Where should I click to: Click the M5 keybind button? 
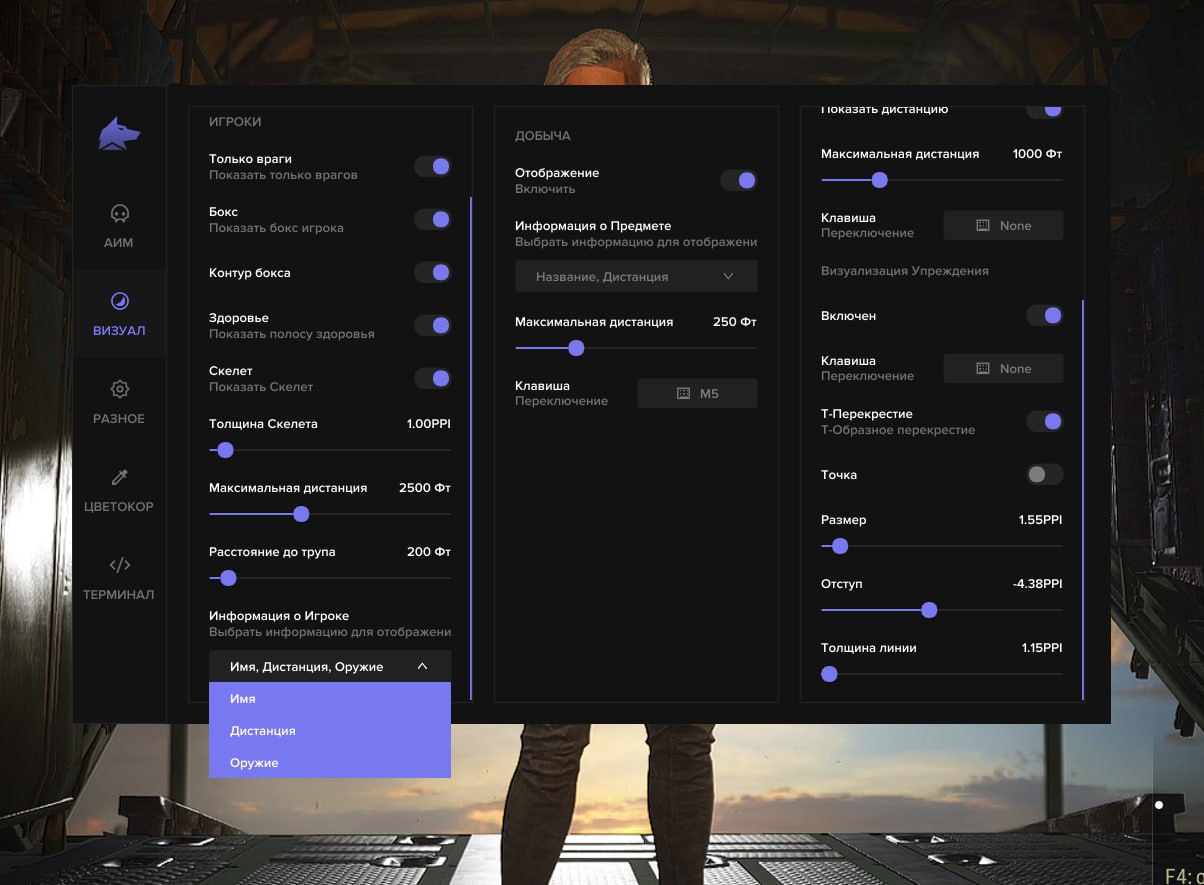[x=697, y=394]
